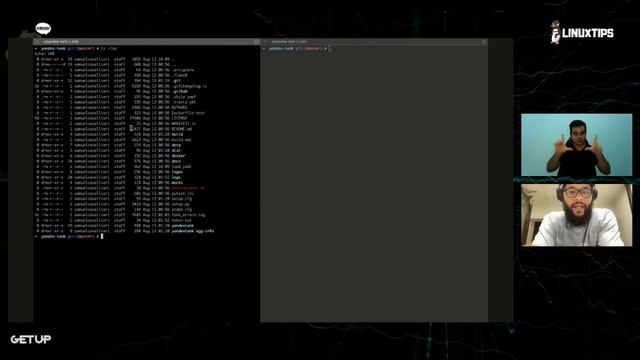Click the 'setup.py' file row

point(113,204)
